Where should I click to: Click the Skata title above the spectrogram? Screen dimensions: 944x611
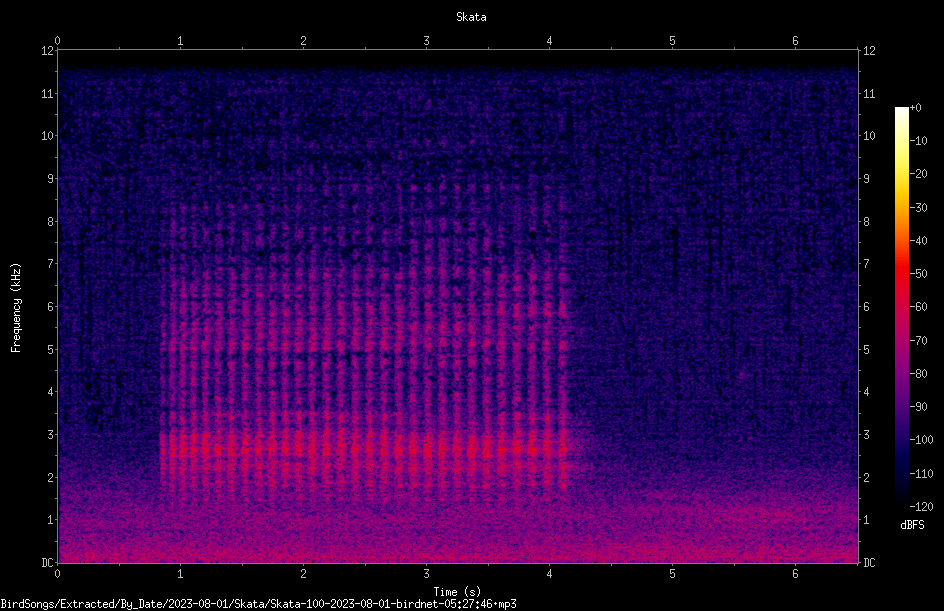(x=471, y=17)
